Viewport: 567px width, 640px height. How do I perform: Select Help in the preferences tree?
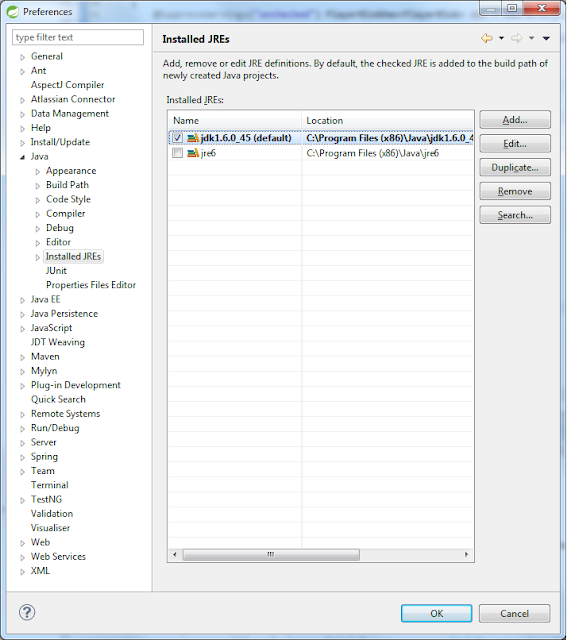(41, 128)
